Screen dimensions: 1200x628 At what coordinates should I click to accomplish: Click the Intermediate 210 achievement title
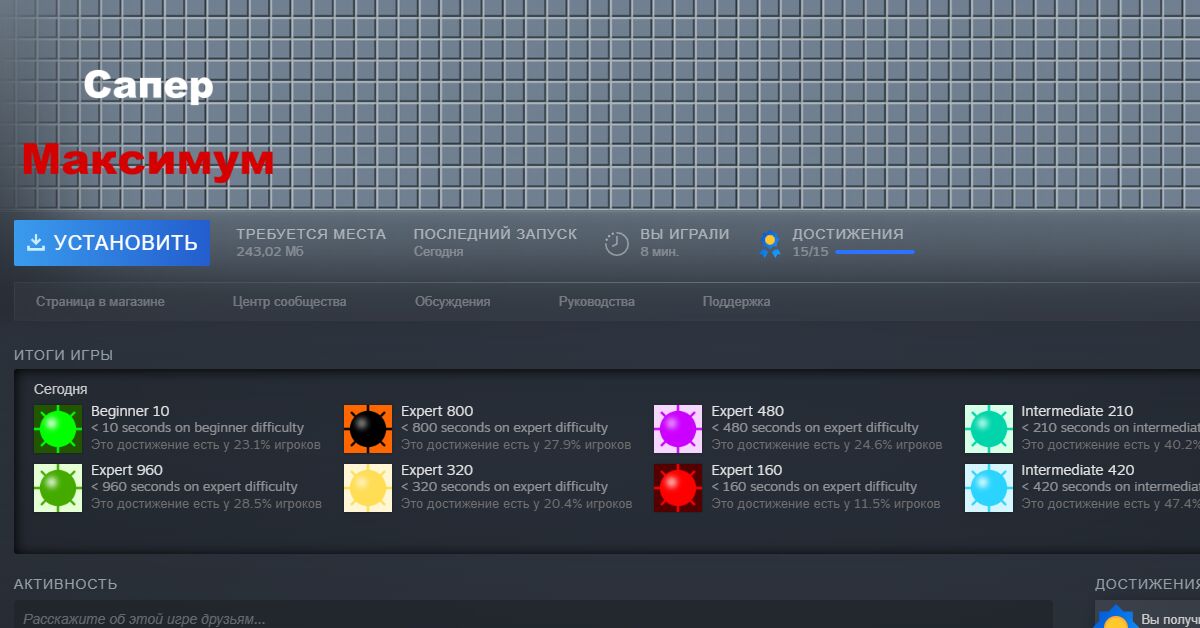(1077, 411)
